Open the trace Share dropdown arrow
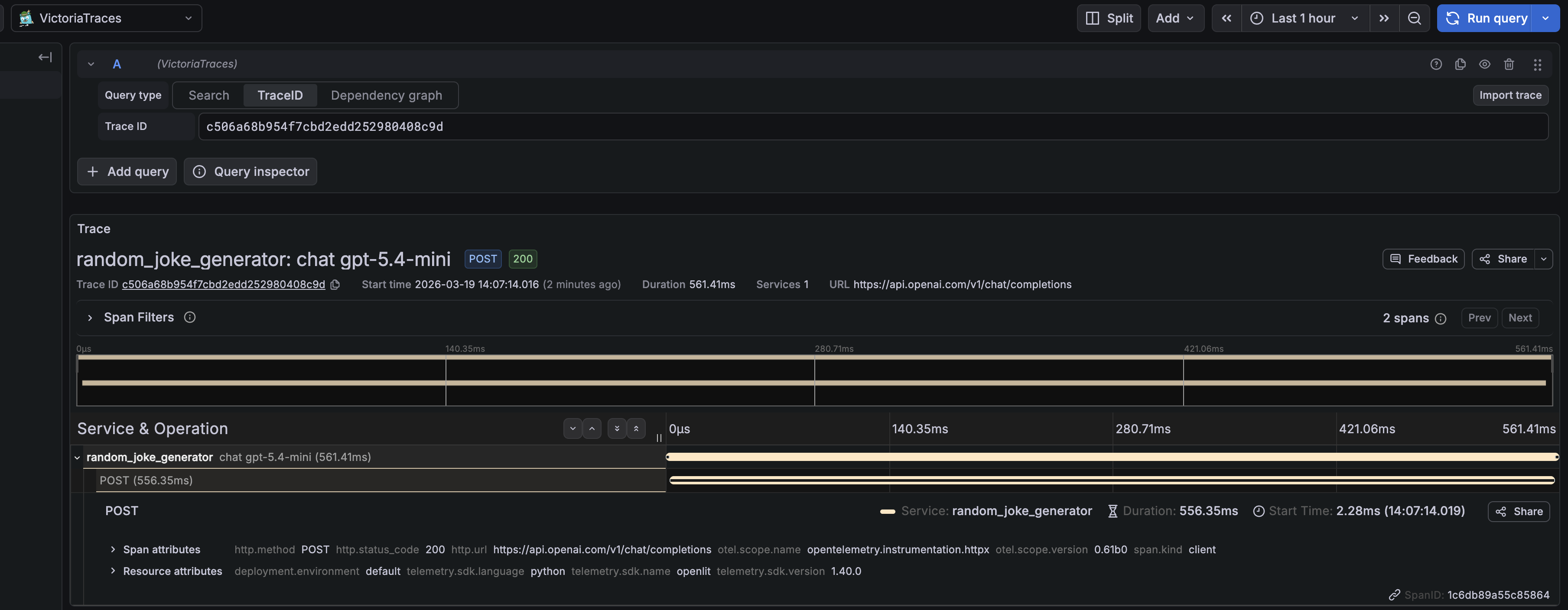This screenshot has height=610, width=1568. [x=1544, y=259]
